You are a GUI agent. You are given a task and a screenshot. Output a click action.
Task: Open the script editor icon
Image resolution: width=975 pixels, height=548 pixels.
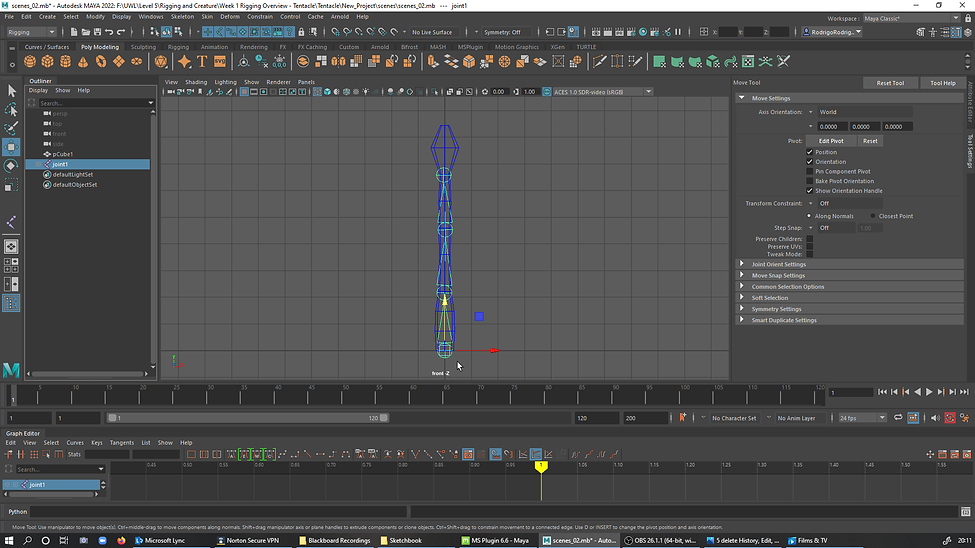click(x=966, y=512)
